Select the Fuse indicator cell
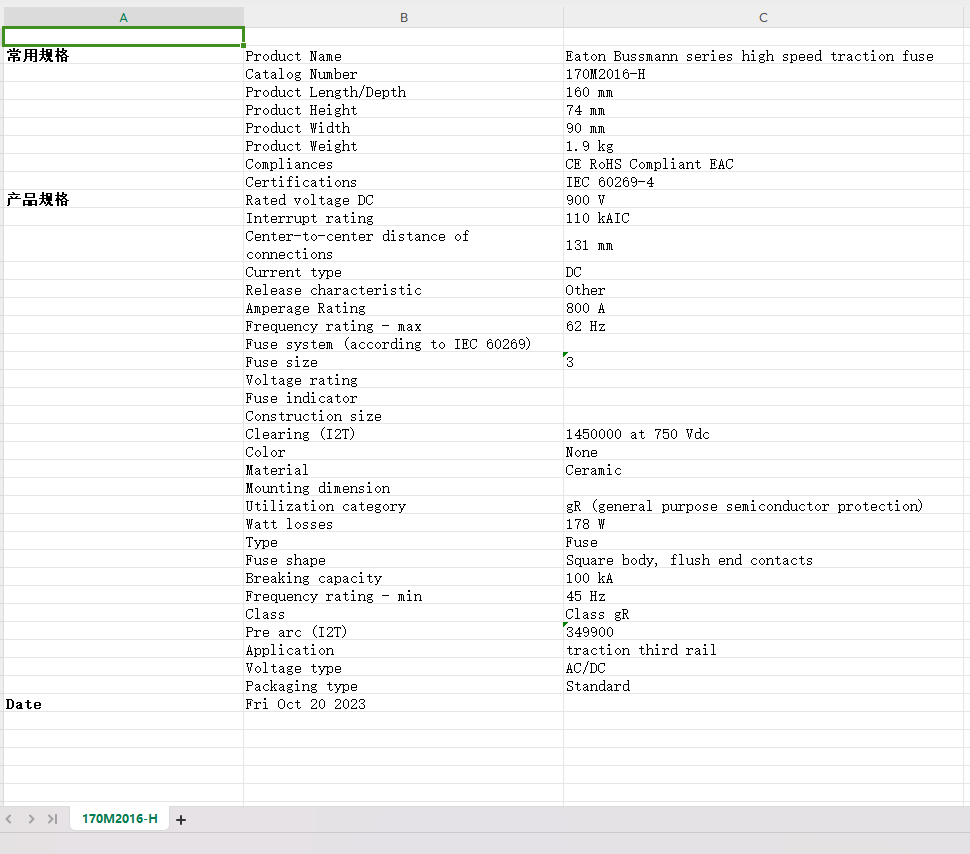The image size is (970, 854). pyautogui.click(x=403, y=397)
